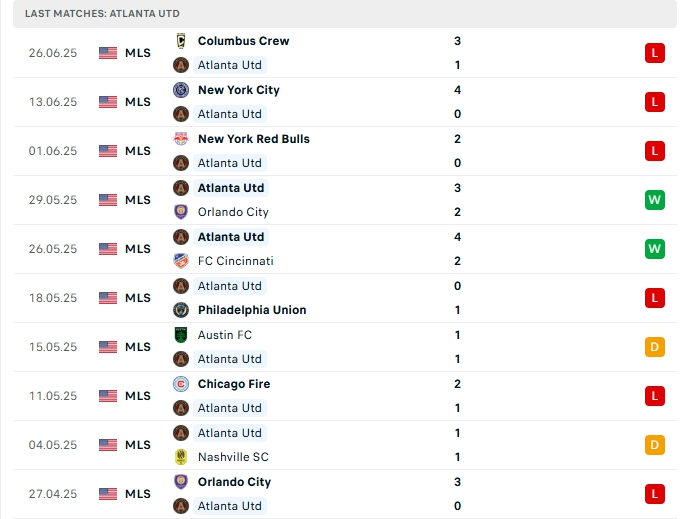
Task: Select the Last Matches: Atlanta Utd header
Action: (x=103, y=13)
